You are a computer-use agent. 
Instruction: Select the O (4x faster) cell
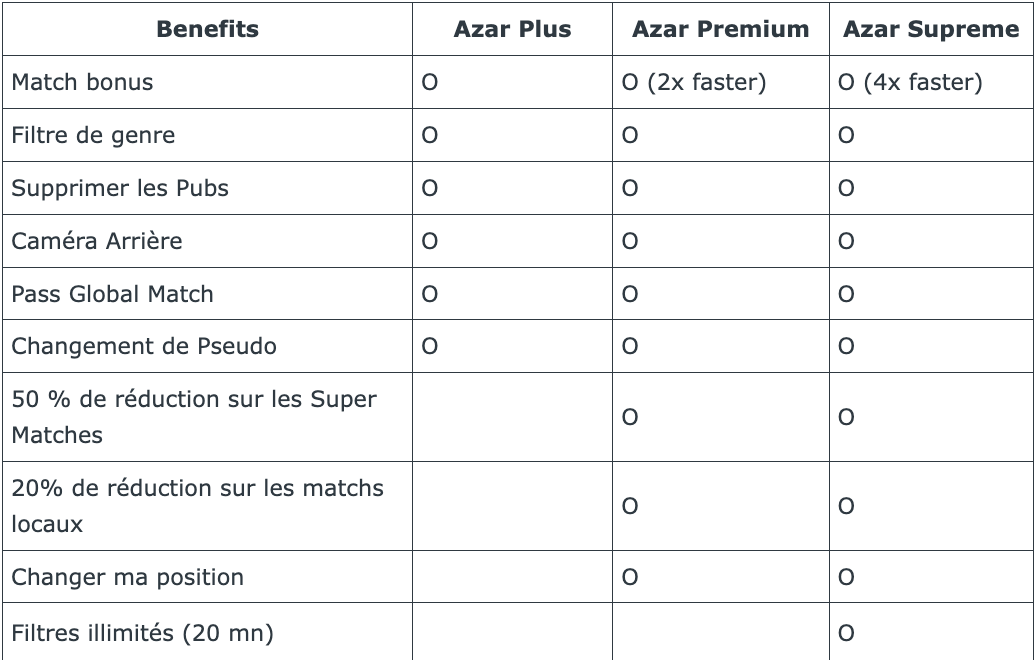(x=910, y=82)
